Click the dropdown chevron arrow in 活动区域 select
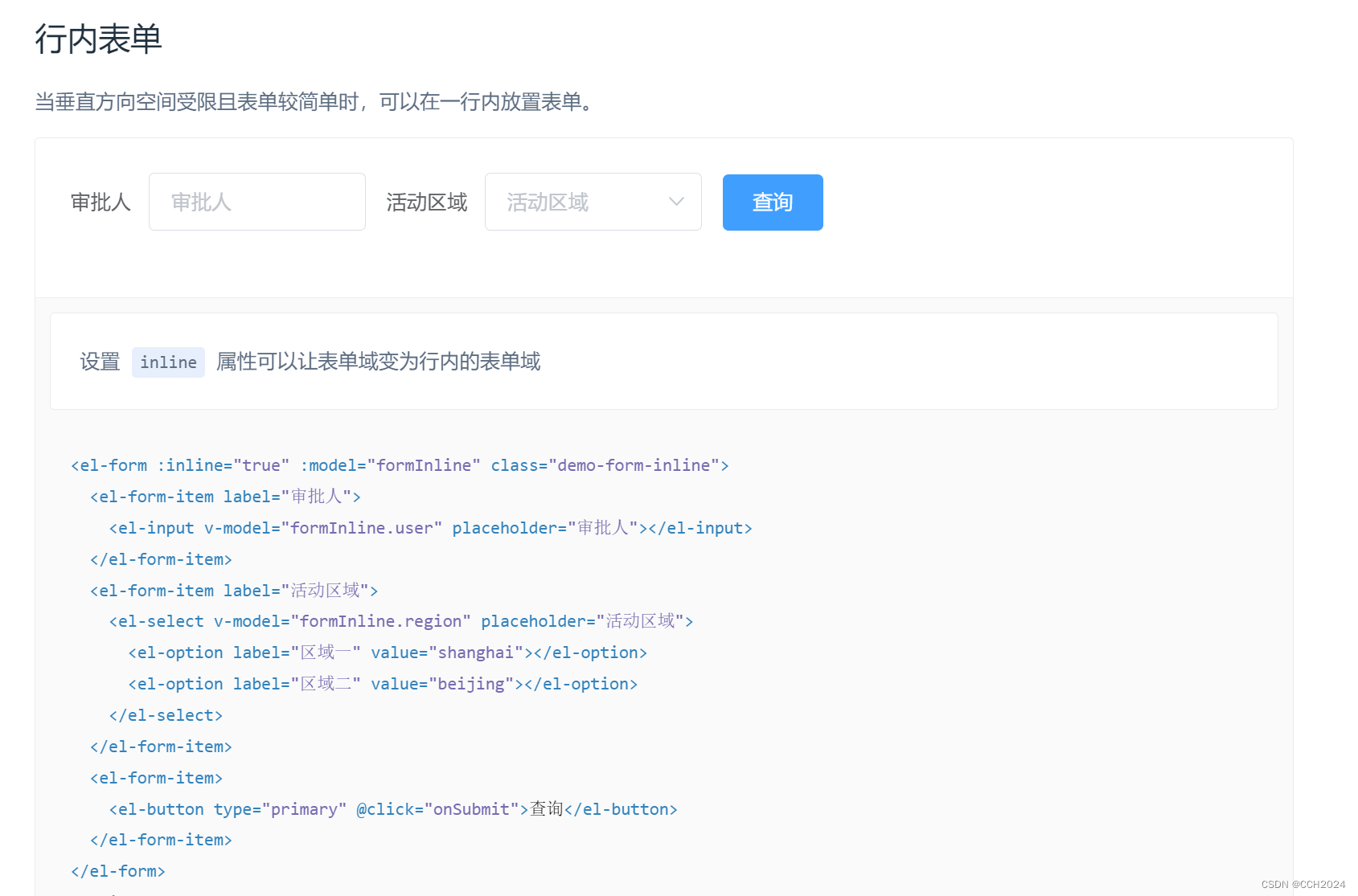The image size is (1358, 896). tap(677, 202)
